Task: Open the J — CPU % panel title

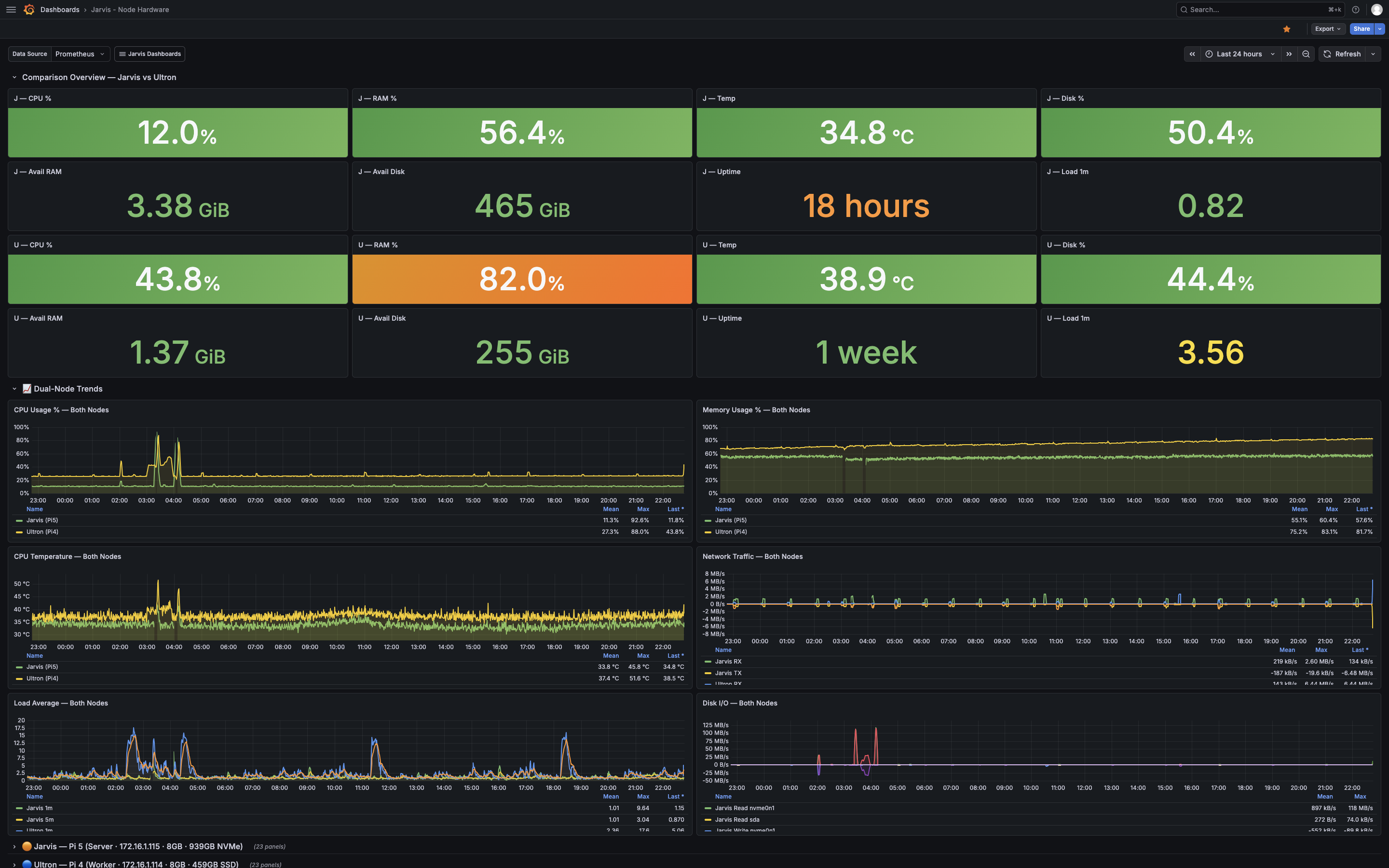Action: click(x=33, y=98)
